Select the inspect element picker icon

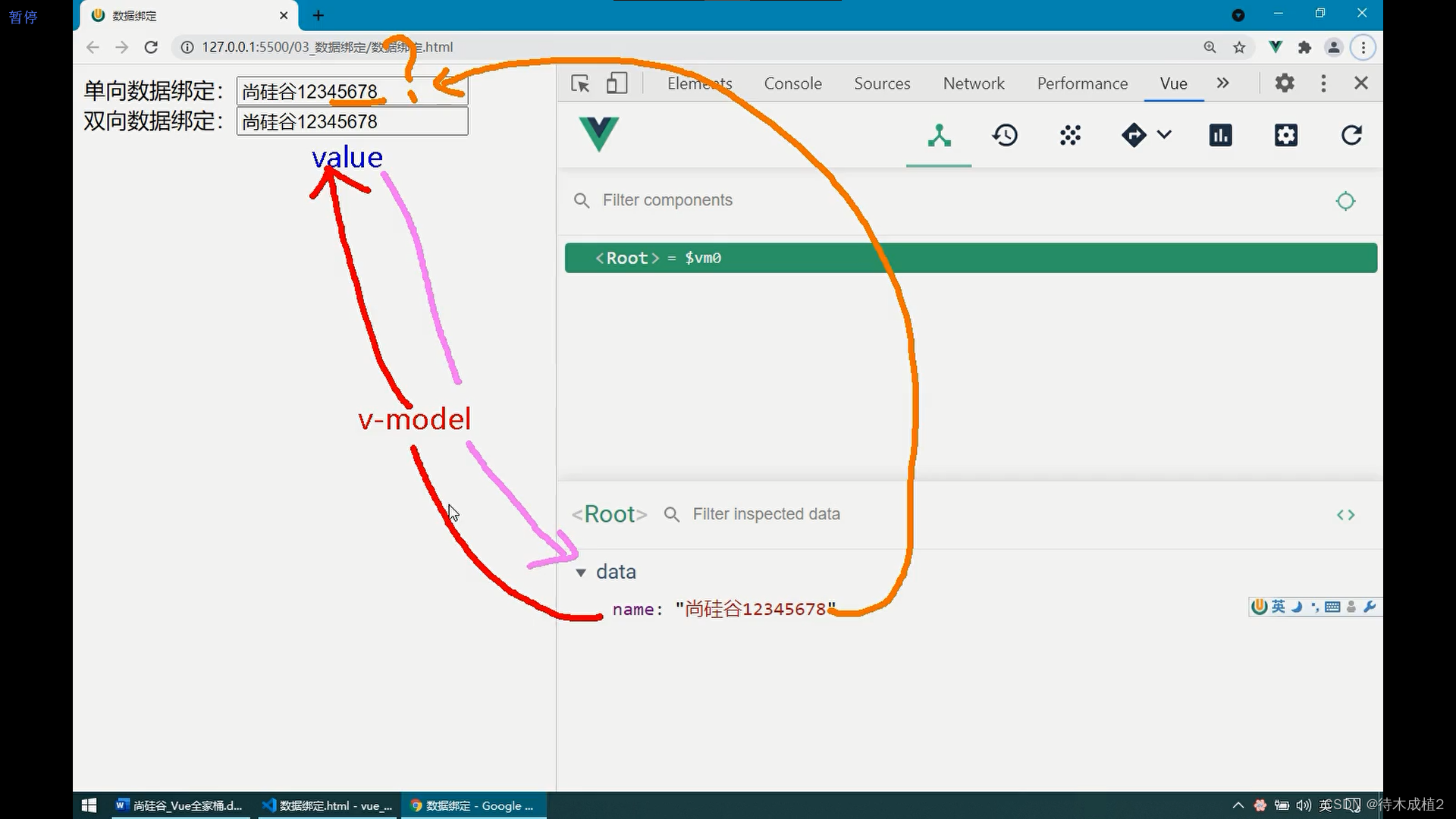coord(580,83)
